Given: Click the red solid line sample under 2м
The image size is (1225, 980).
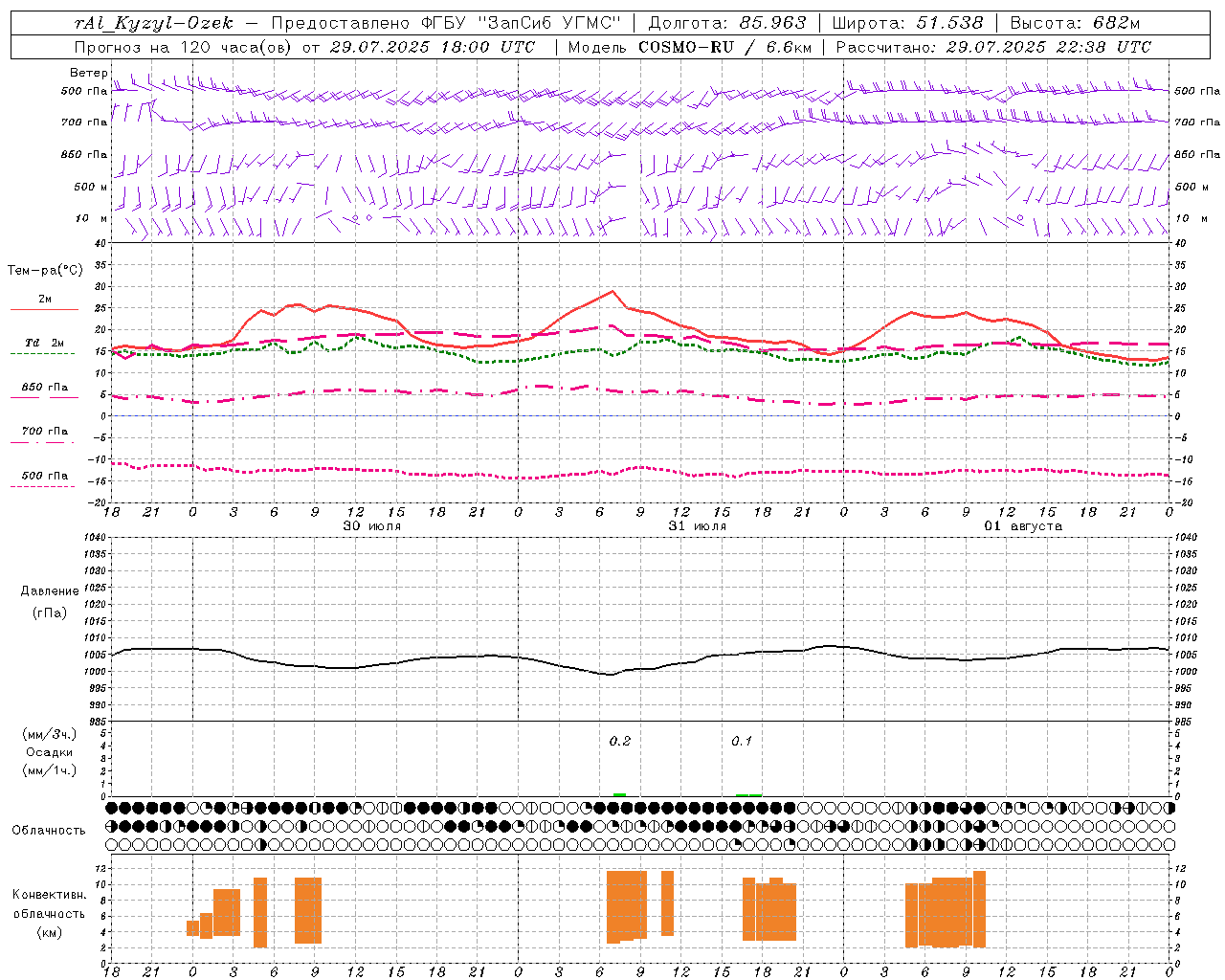Looking at the screenshot, I should pyautogui.click(x=44, y=310).
